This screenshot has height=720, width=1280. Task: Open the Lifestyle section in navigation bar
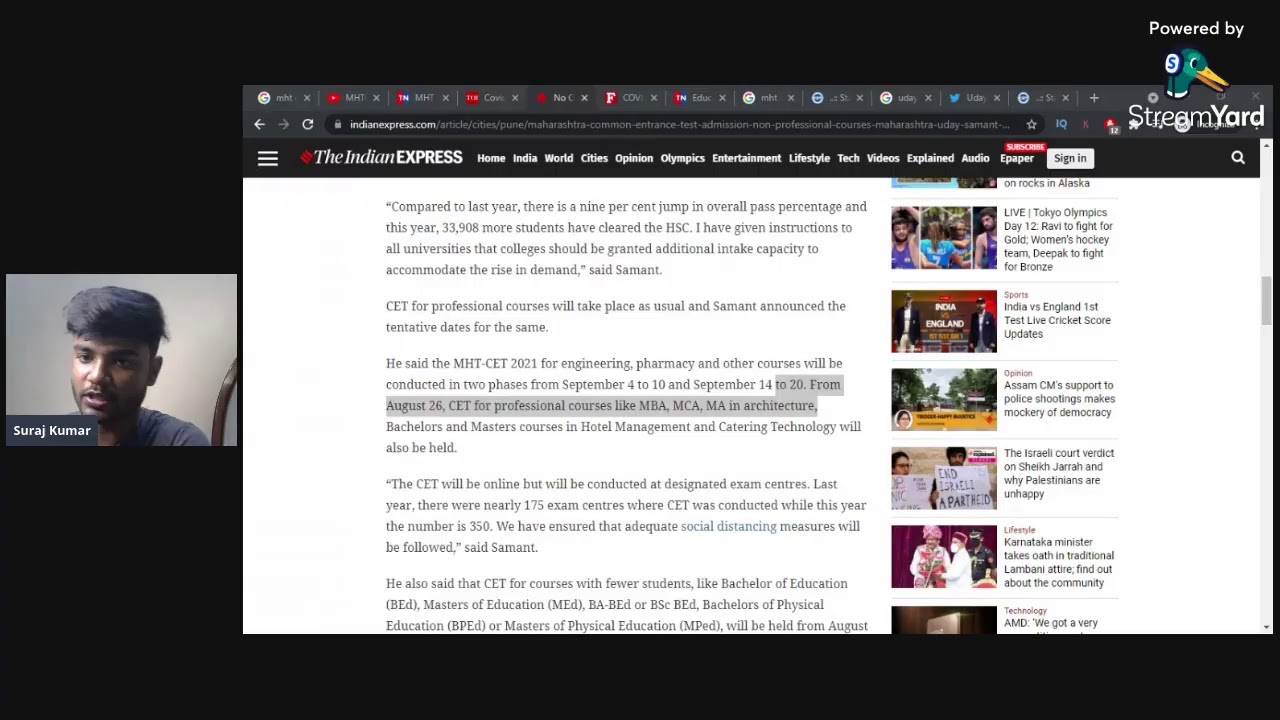click(x=809, y=158)
